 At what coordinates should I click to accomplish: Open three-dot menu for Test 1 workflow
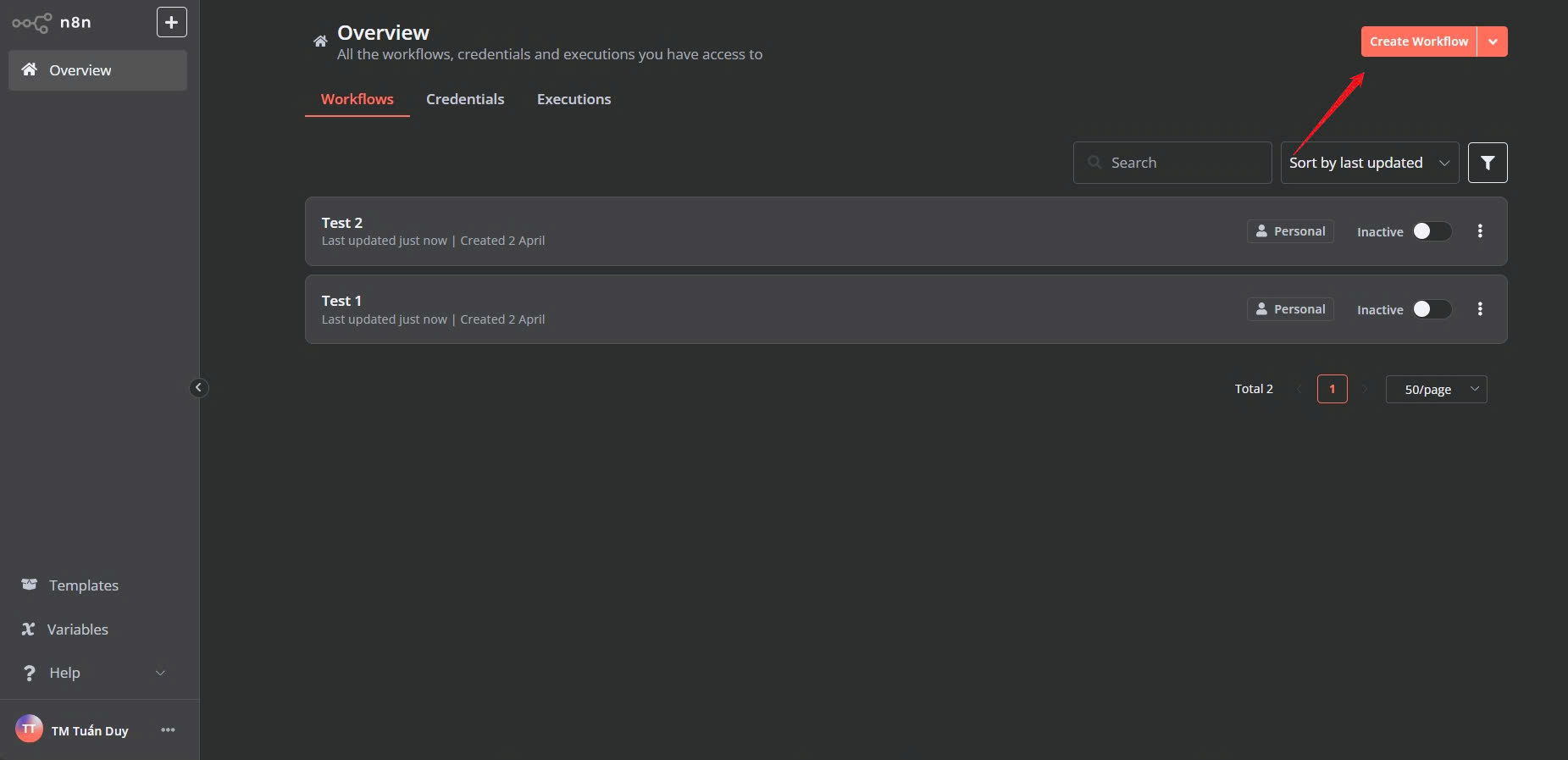pyautogui.click(x=1480, y=309)
